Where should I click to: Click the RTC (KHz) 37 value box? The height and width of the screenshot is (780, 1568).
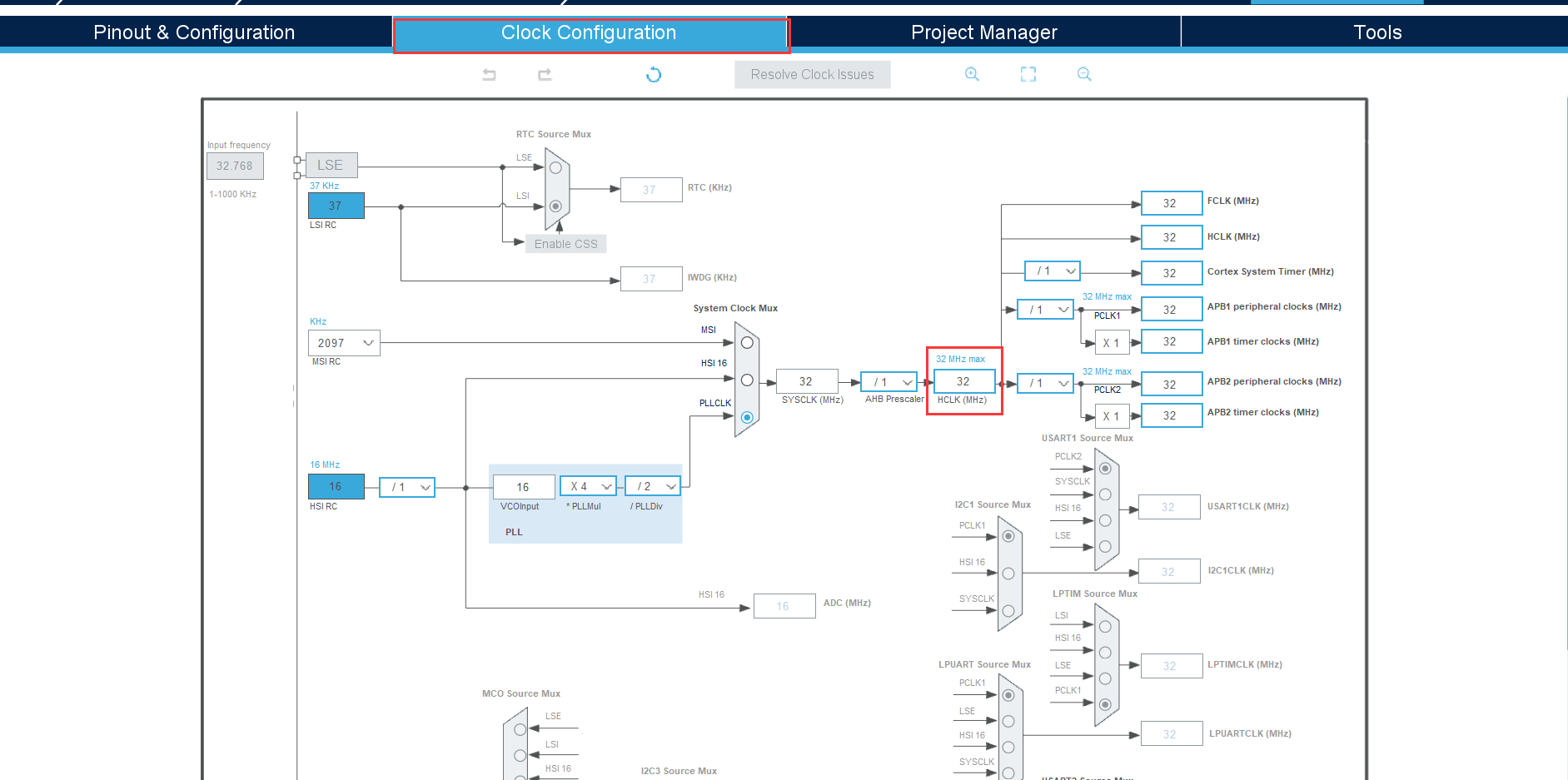tap(651, 190)
